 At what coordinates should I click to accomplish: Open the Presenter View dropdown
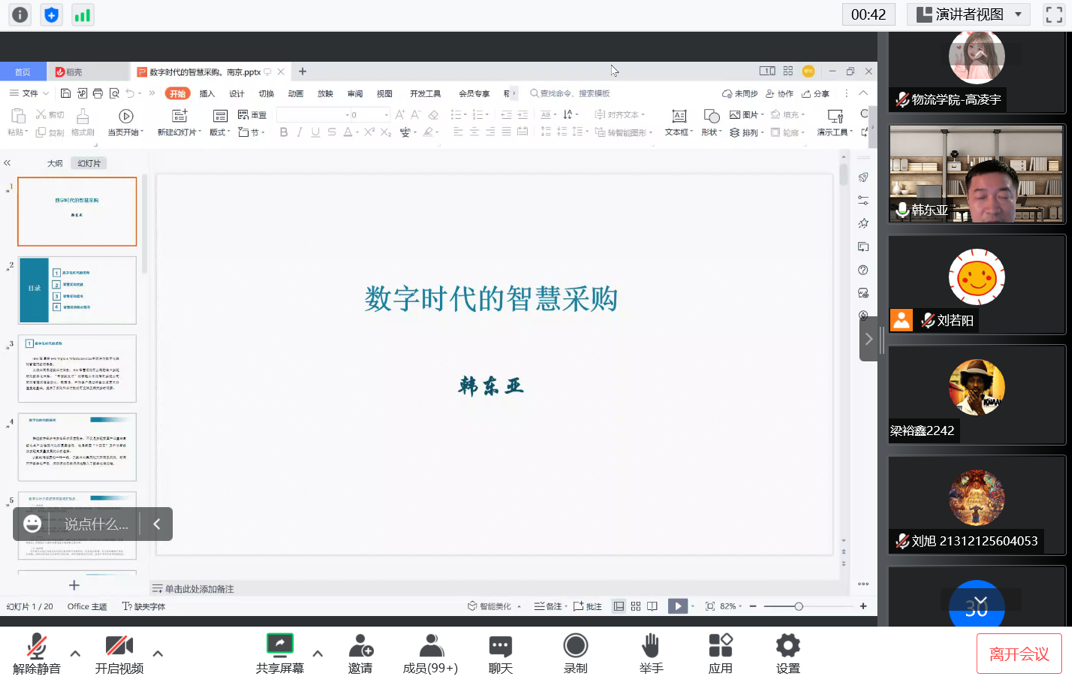[x=969, y=15]
